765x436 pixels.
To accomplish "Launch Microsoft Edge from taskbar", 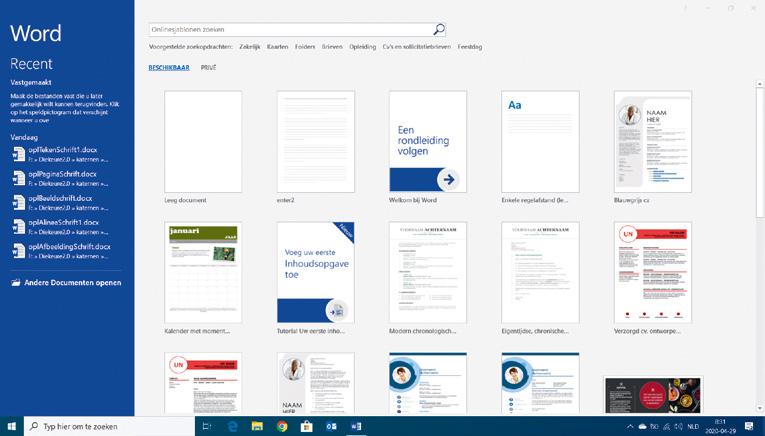I will coord(233,426).
